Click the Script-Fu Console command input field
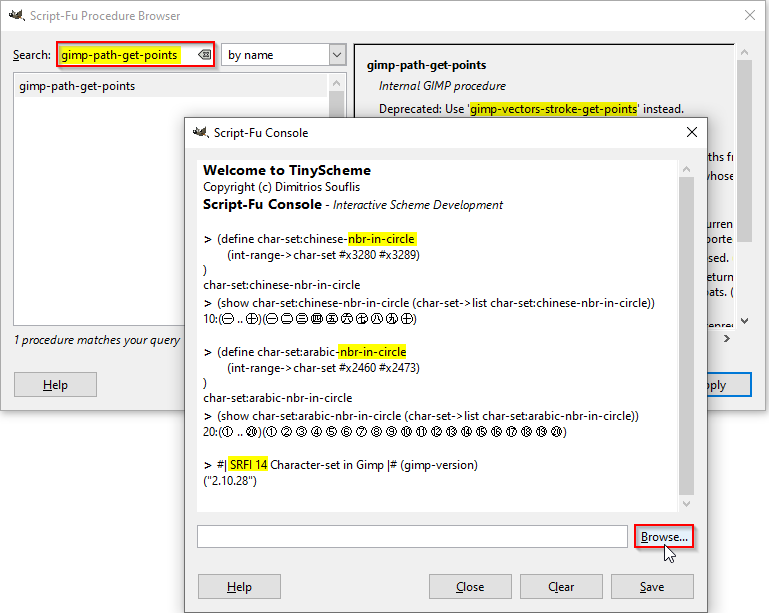The width and height of the screenshot is (769, 613). click(x=412, y=536)
